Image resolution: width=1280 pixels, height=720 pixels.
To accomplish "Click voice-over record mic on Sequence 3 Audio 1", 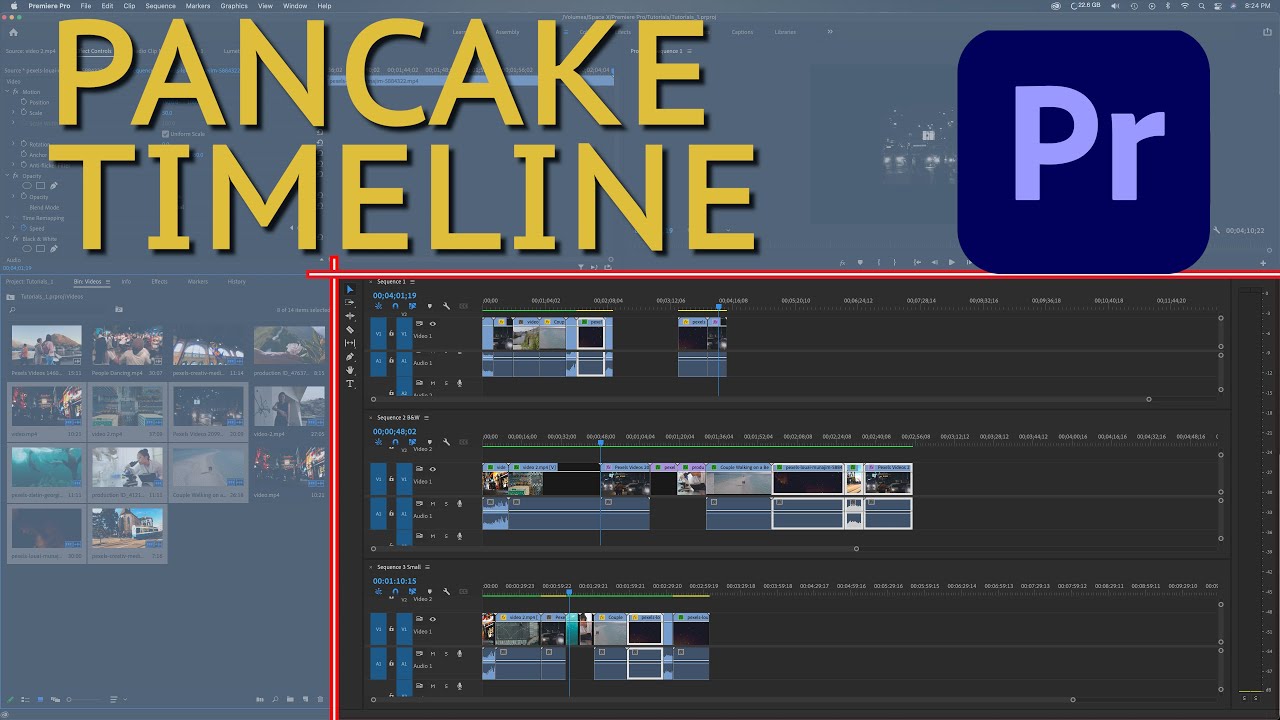I will (460, 653).
